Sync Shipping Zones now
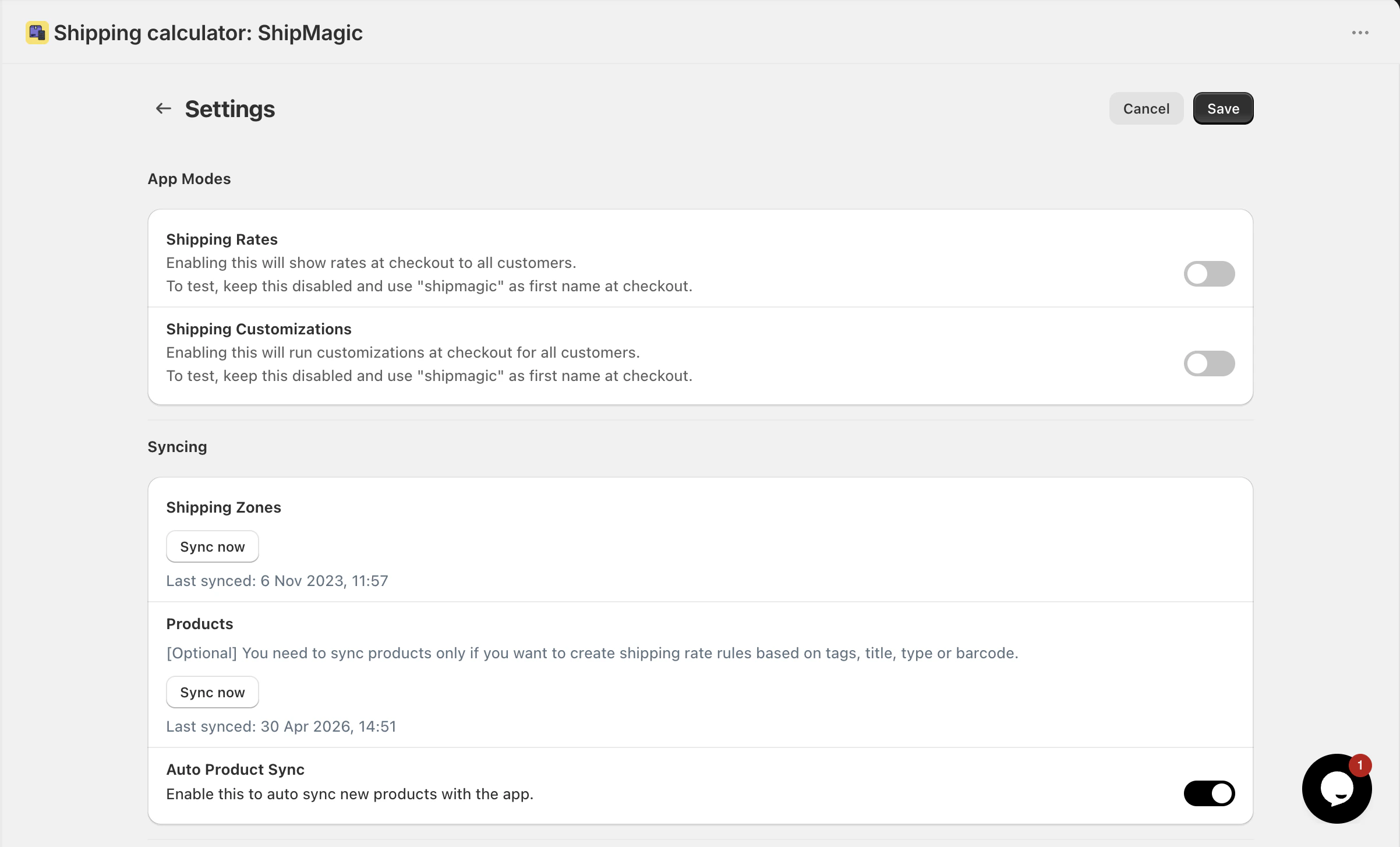1400x847 pixels. [213, 546]
